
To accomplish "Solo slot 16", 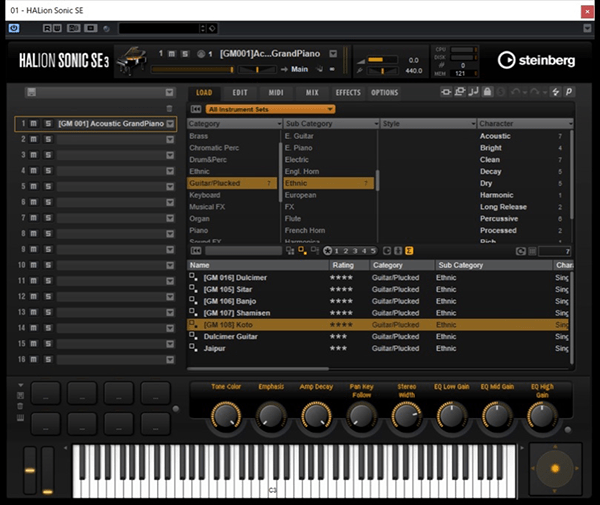I will point(48,359).
